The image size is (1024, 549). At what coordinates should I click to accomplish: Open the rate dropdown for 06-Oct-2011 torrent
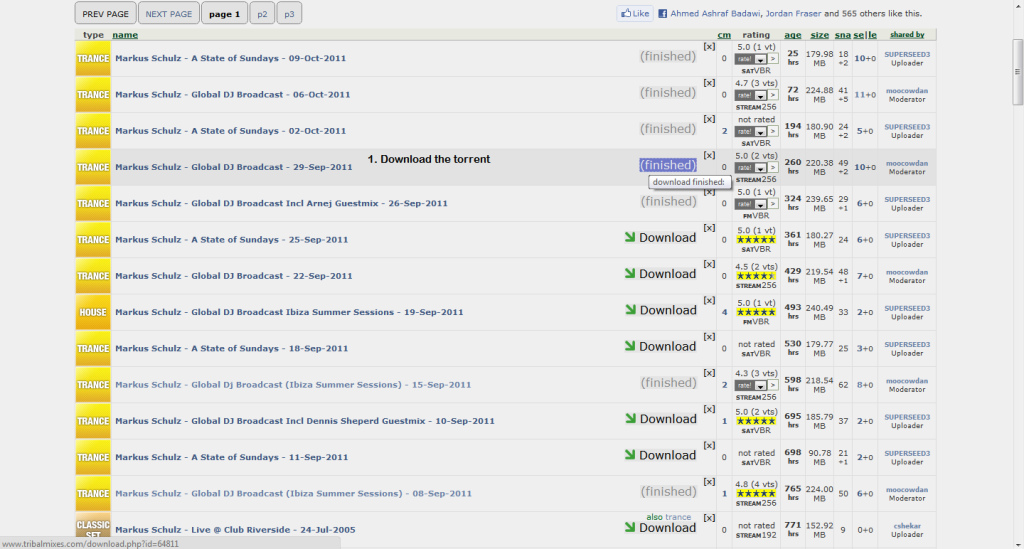tap(751, 95)
